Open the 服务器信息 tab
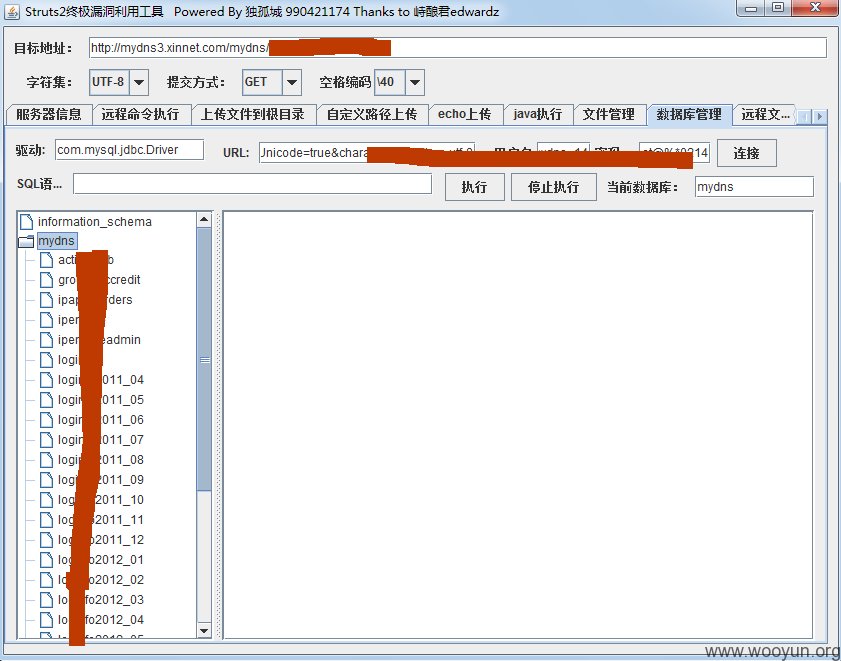 click(x=49, y=114)
